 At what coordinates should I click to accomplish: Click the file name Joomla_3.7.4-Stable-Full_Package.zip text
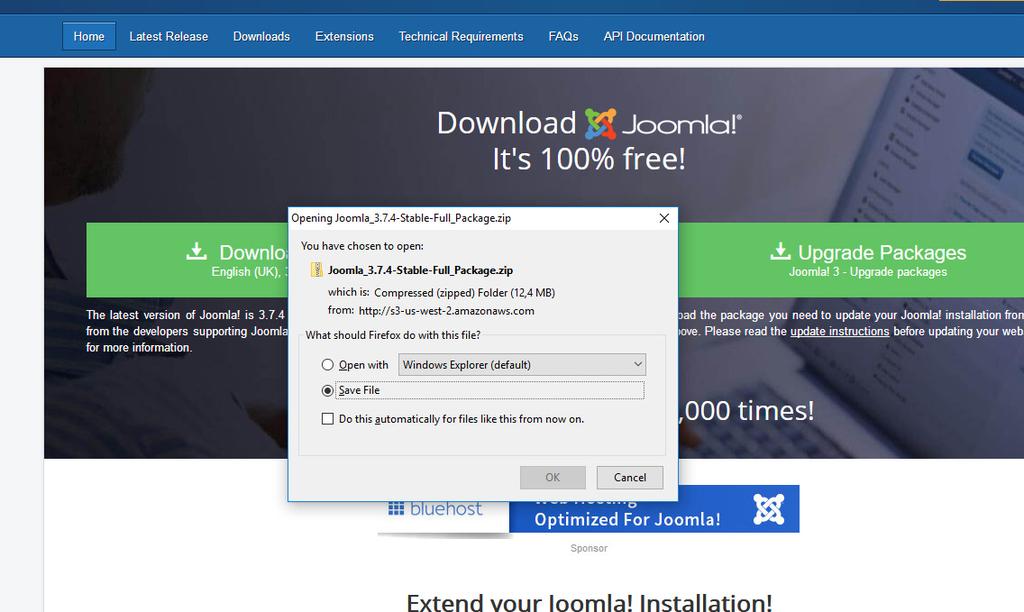421,270
